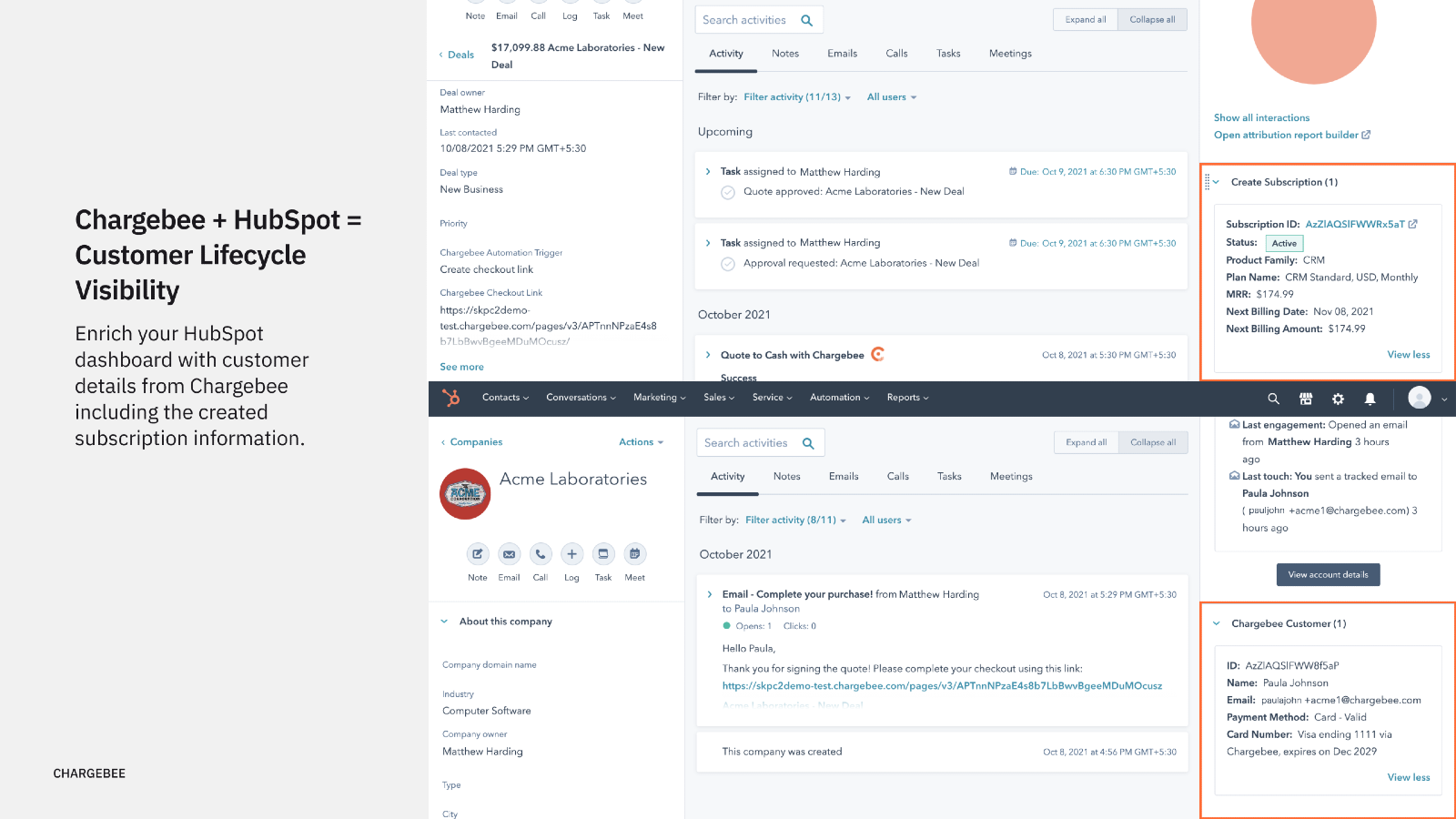Open the Actions dropdown for the company
The height and width of the screenshot is (819, 1456).
(x=641, y=442)
